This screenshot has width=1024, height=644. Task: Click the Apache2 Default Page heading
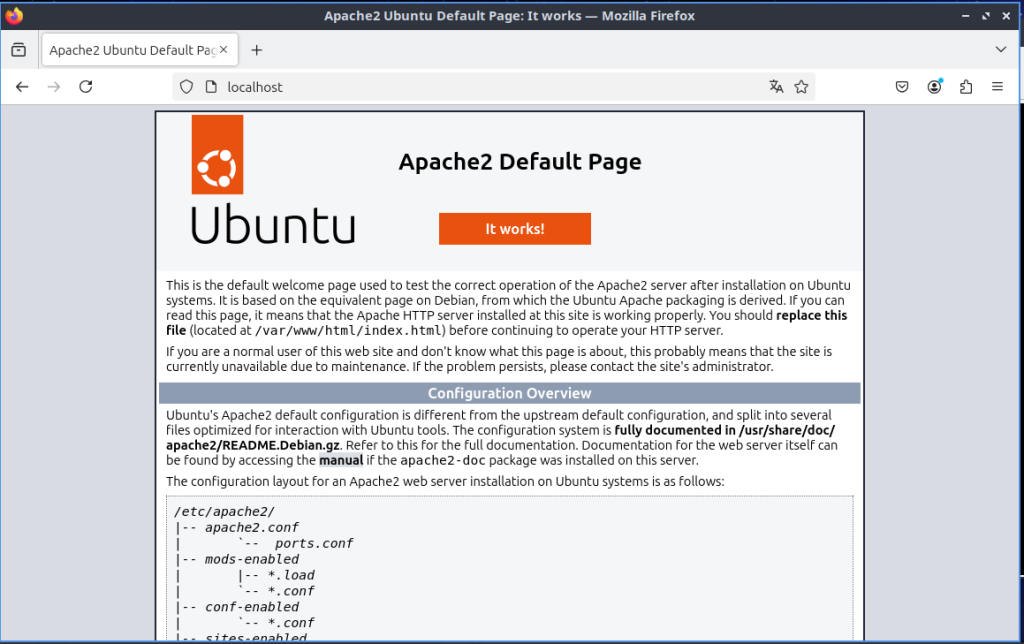pos(520,161)
